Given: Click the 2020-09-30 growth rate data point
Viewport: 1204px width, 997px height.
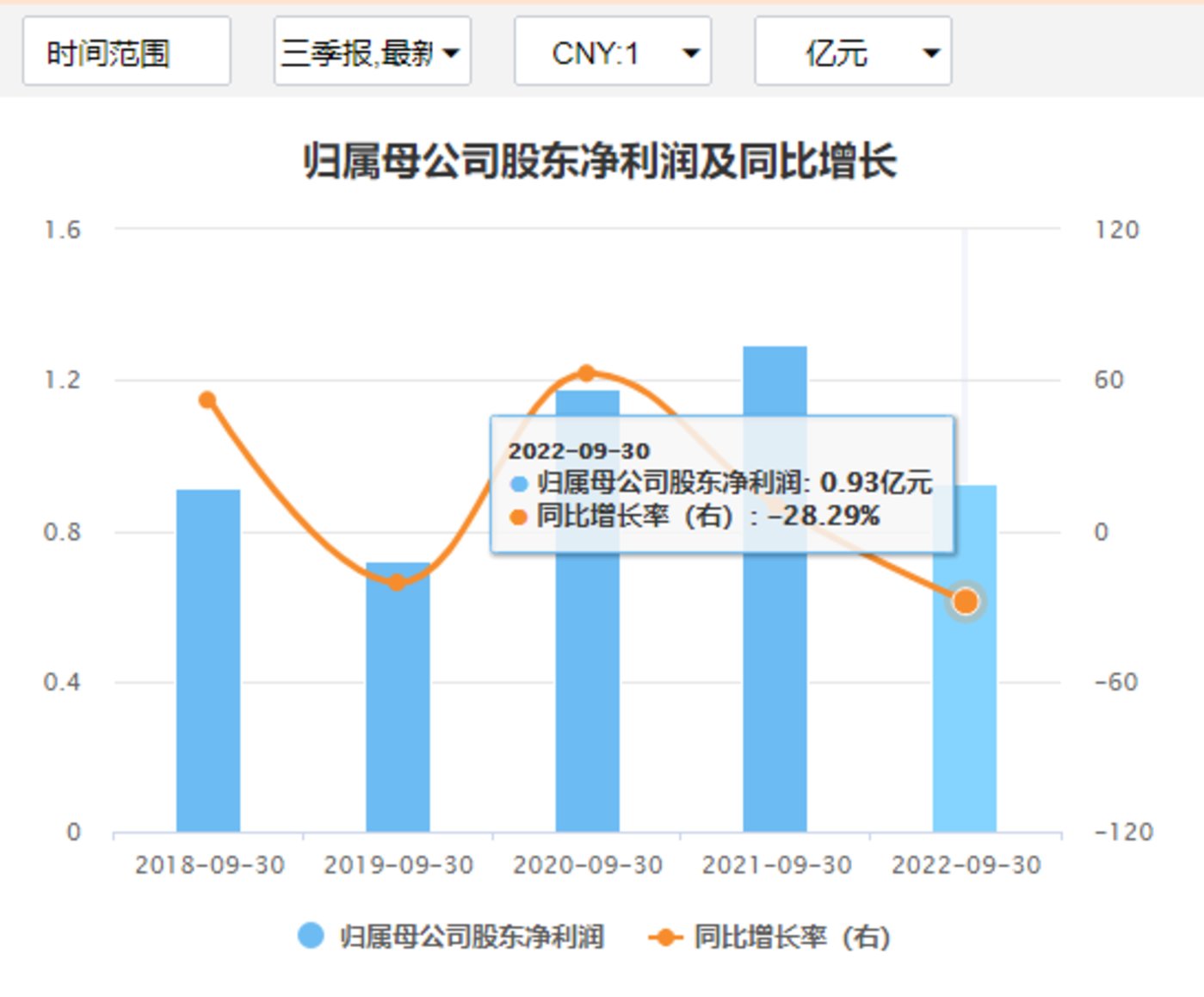Looking at the screenshot, I should (x=586, y=373).
